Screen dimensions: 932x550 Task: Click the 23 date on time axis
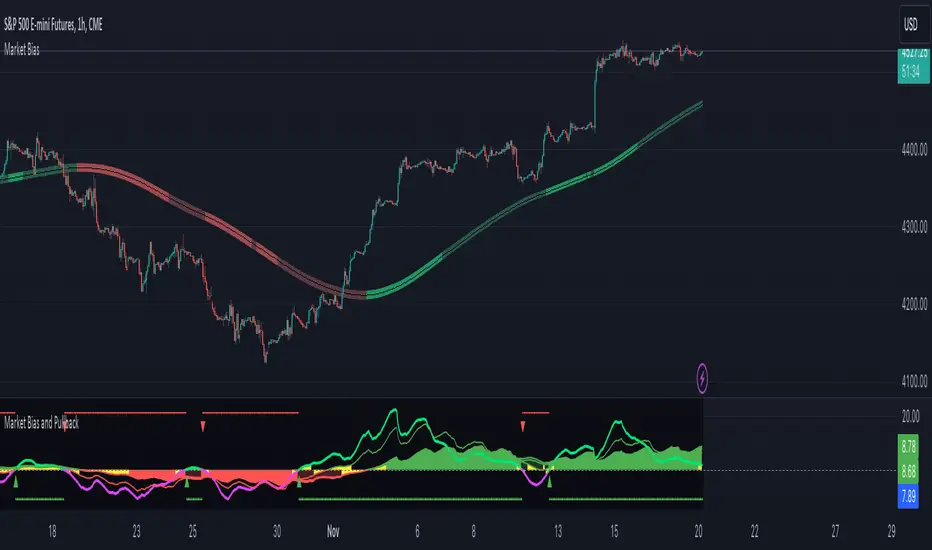(136, 532)
